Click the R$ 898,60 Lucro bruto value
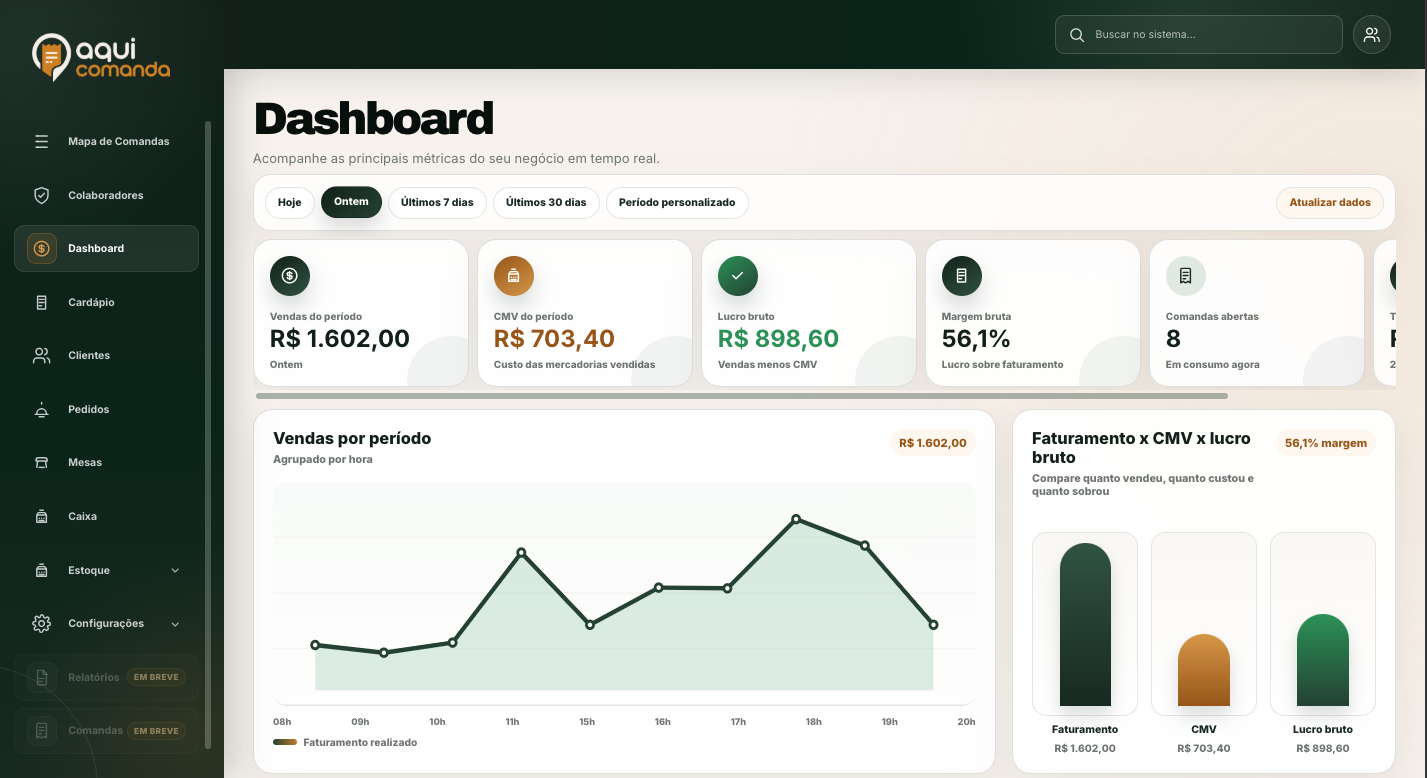This screenshot has width=1427, height=778. 778,339
